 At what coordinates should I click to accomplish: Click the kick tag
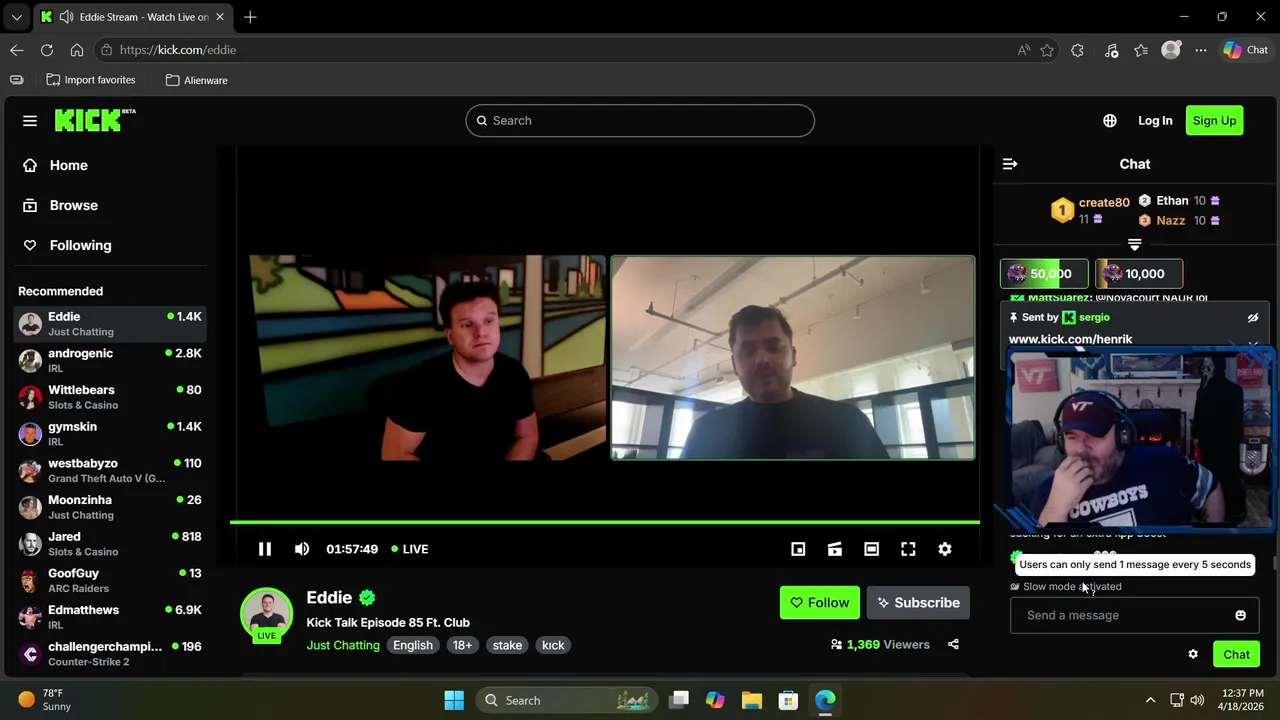[x=553, y=645]
